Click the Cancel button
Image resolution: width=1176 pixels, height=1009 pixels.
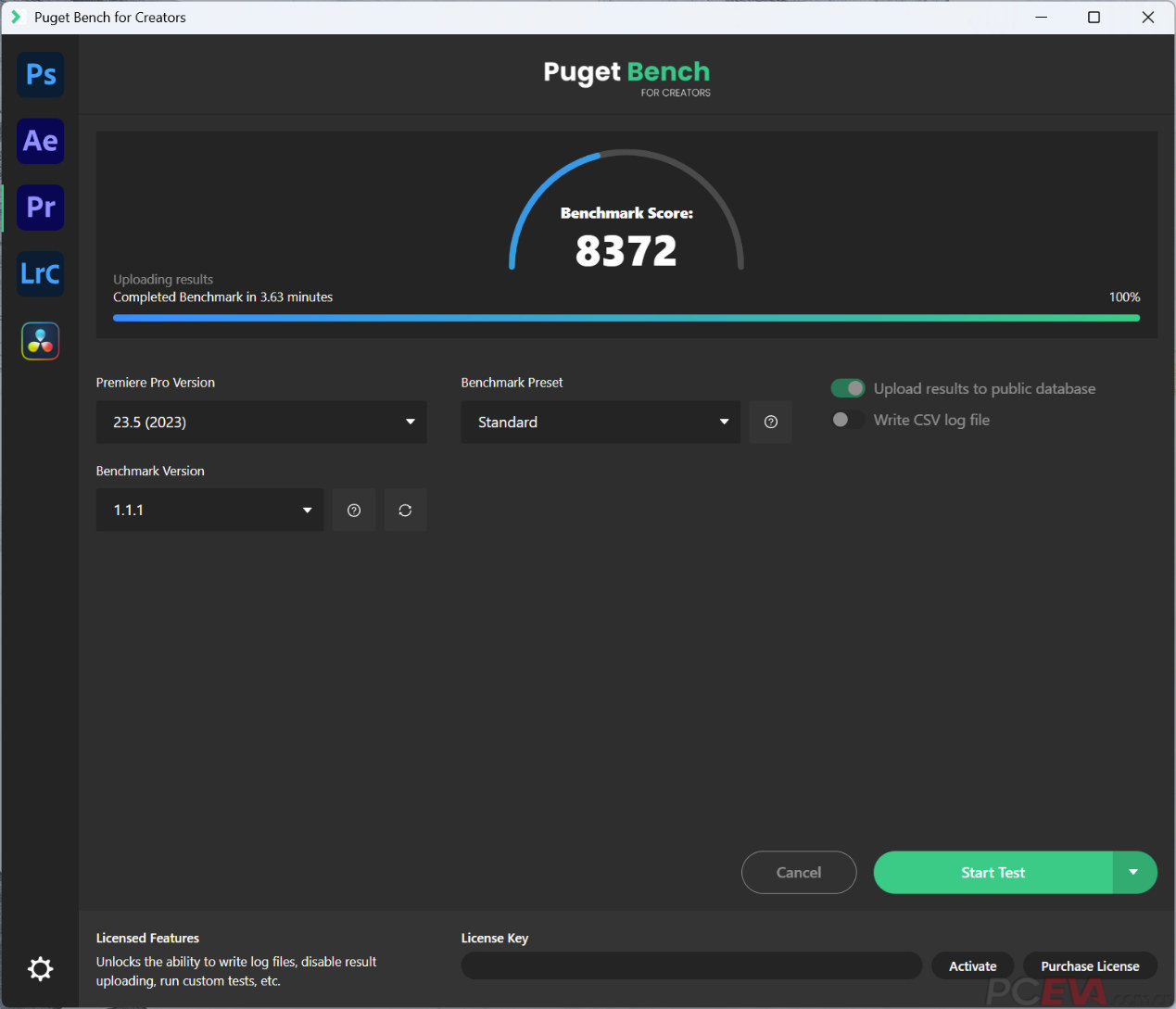tap(798, 873)
